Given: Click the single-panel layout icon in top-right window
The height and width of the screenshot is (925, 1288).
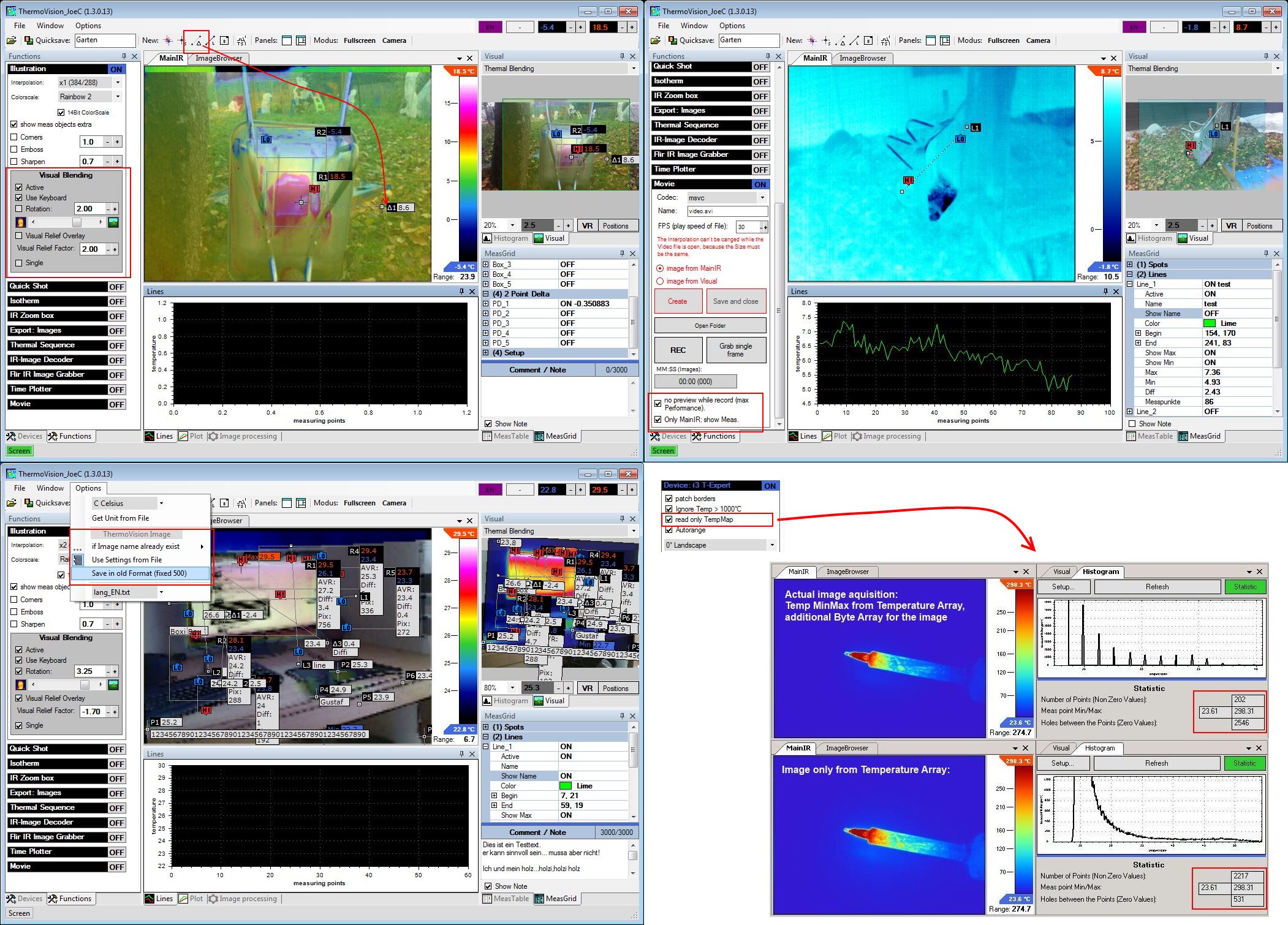Looking at the screenshot, I should pos(931,41).
